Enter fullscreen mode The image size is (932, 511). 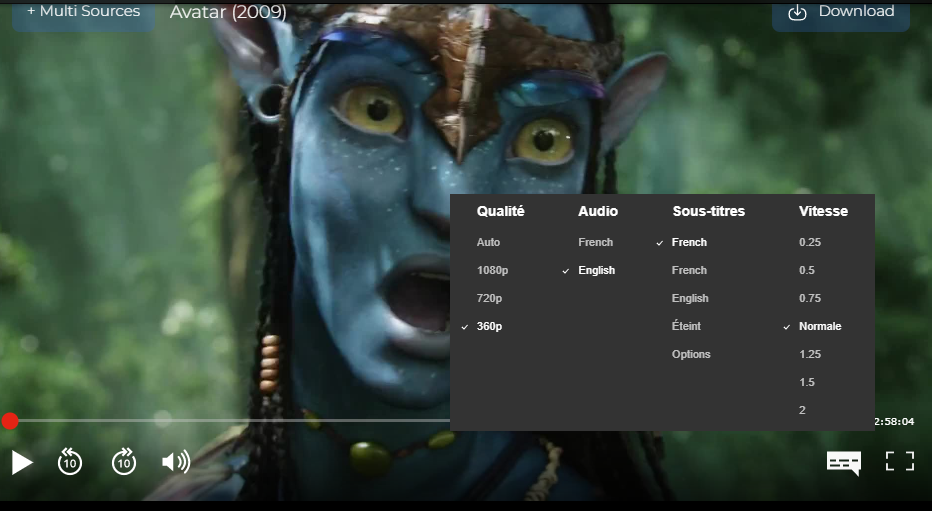[900, 461]
